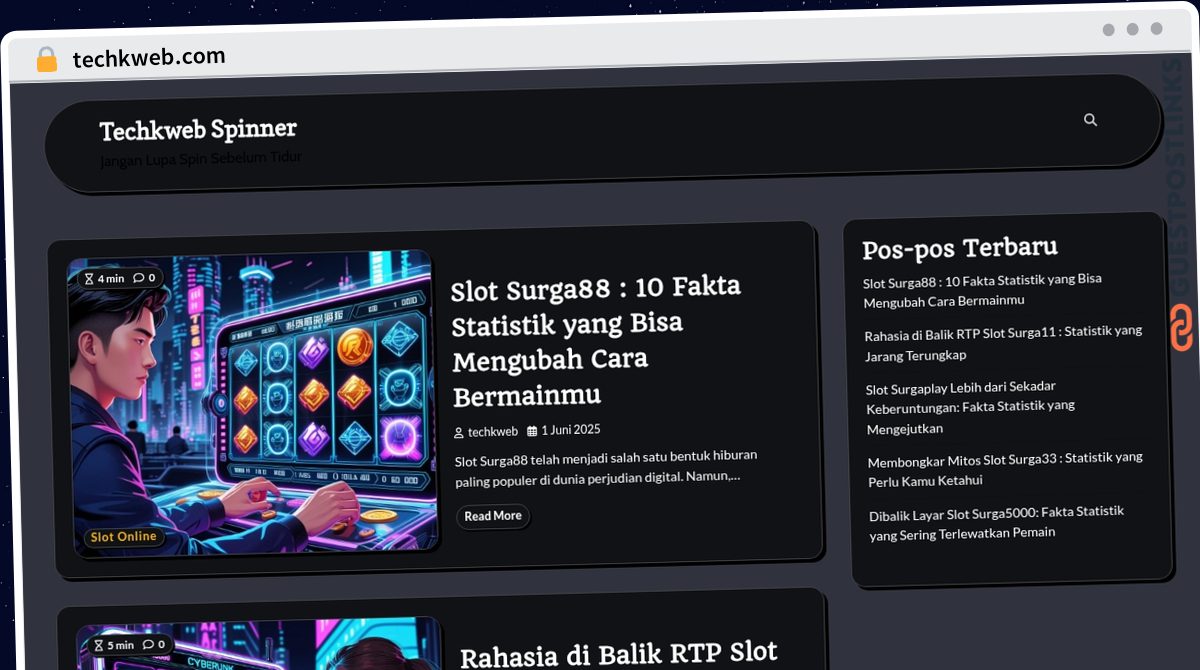
Task: Click the 4 min hourglass icon
Action: point(89,279)
